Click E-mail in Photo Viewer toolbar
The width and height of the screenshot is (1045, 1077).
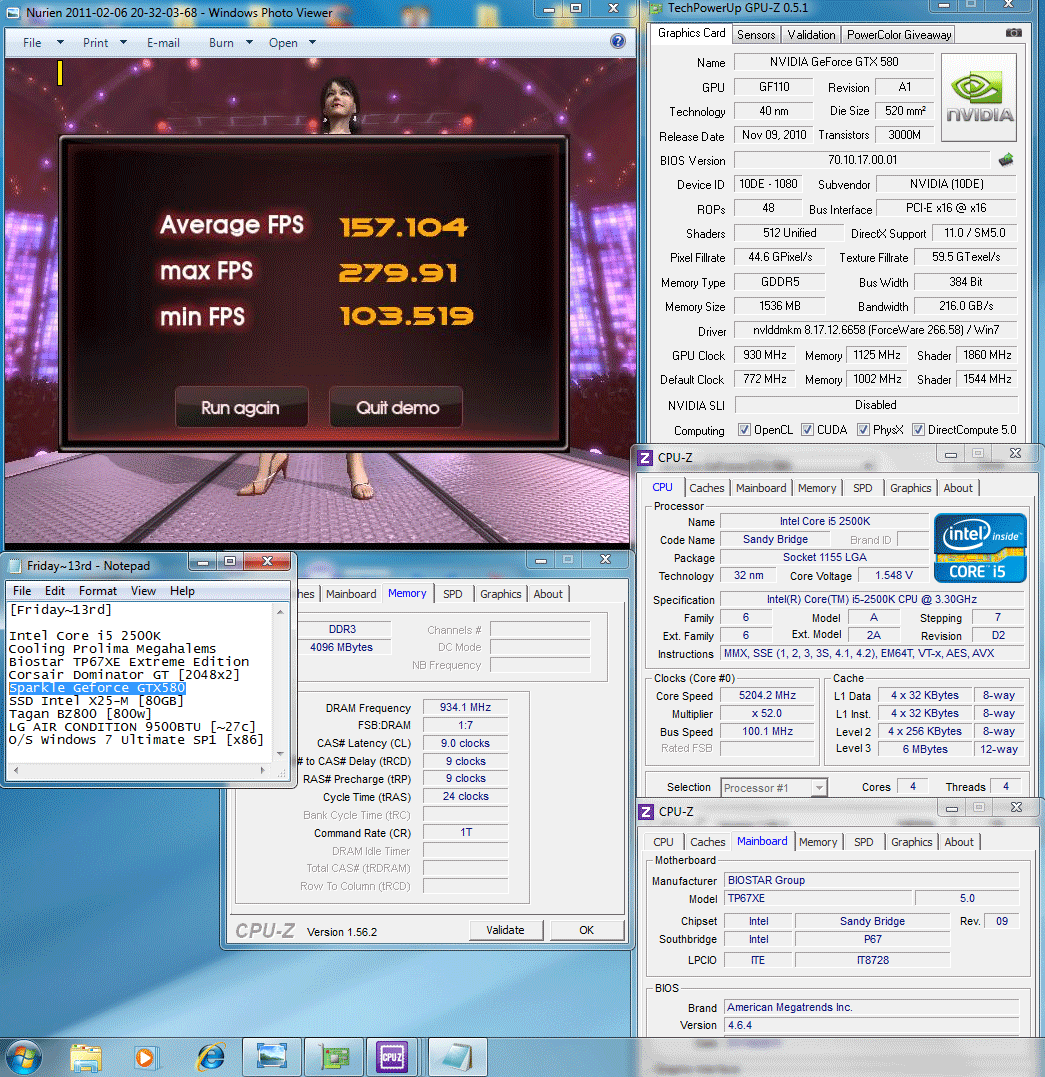164,43
